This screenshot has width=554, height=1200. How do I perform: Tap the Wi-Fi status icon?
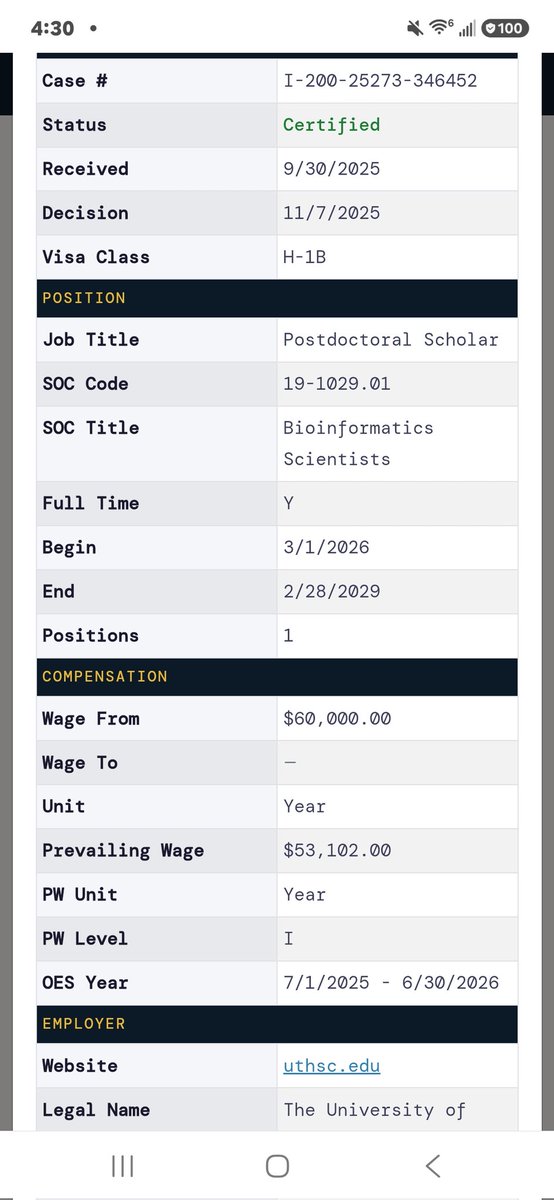[x=441, y=28]
